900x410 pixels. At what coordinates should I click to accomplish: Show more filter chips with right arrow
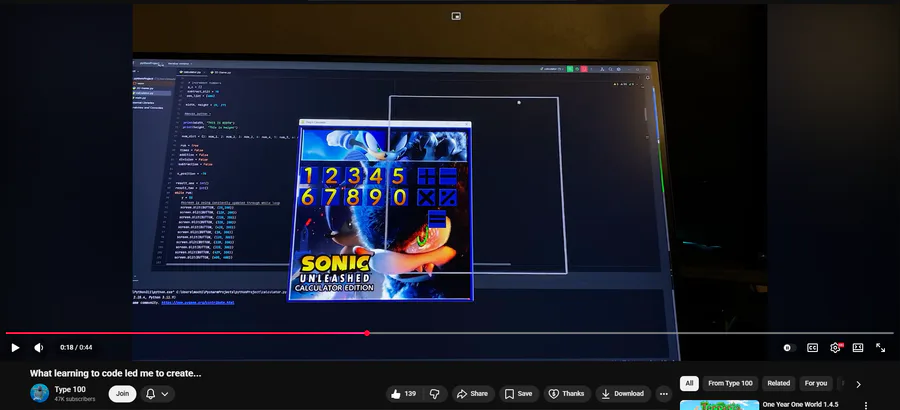pyautogui.click(x=859, y=384)
